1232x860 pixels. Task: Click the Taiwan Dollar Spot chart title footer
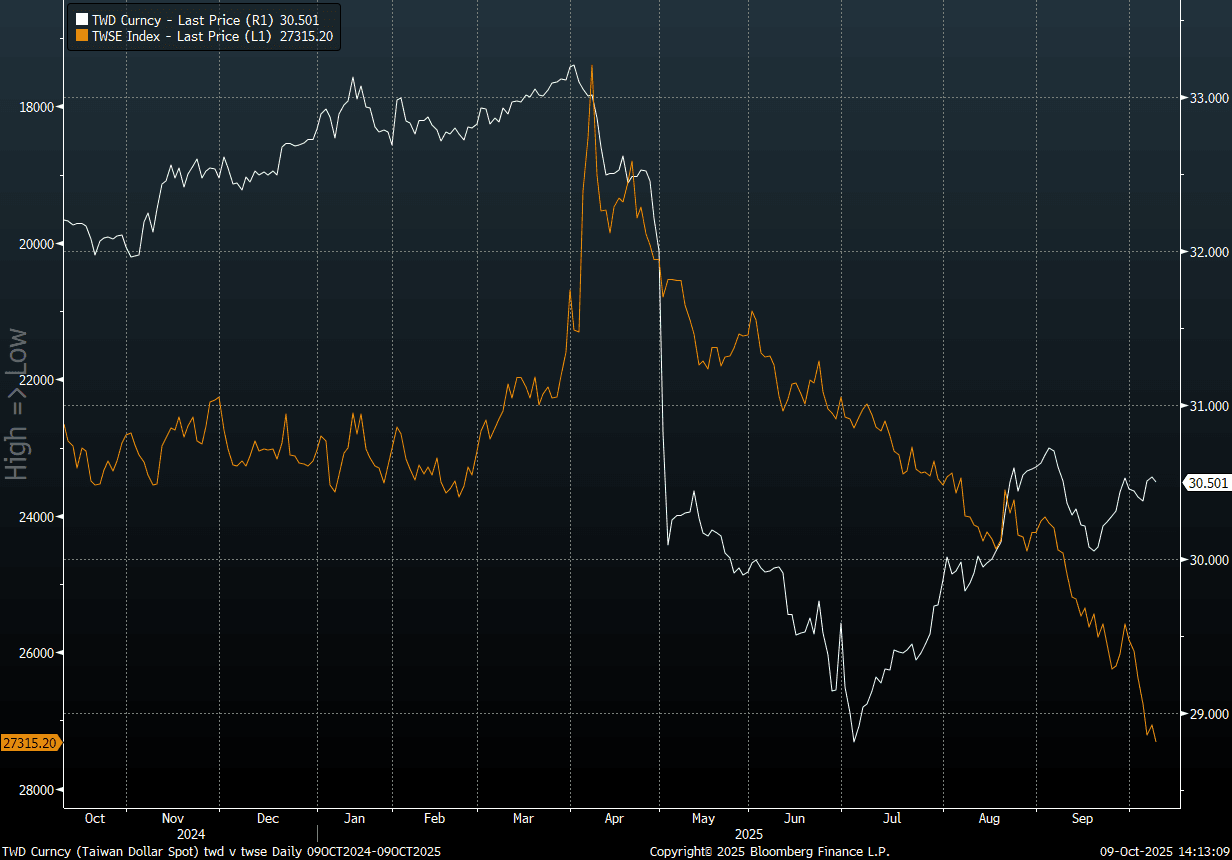[x=220, y=852]
